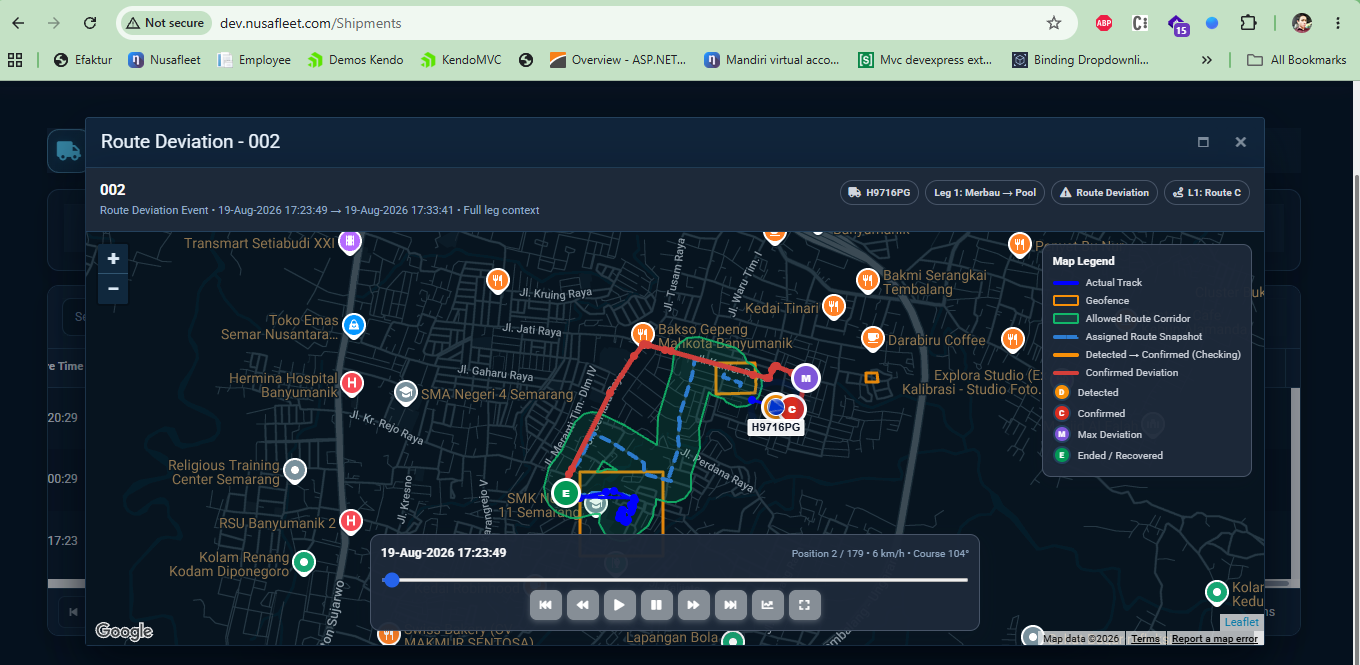
Task: Bookmark this page with the star icon
Action: 1054,22
